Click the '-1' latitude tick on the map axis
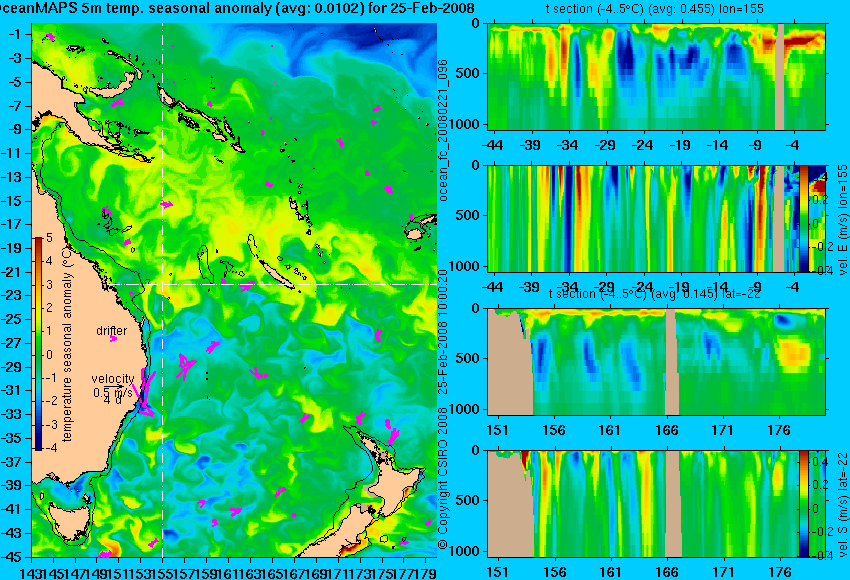This screenshot has height=580, width=850. [15, 34]
